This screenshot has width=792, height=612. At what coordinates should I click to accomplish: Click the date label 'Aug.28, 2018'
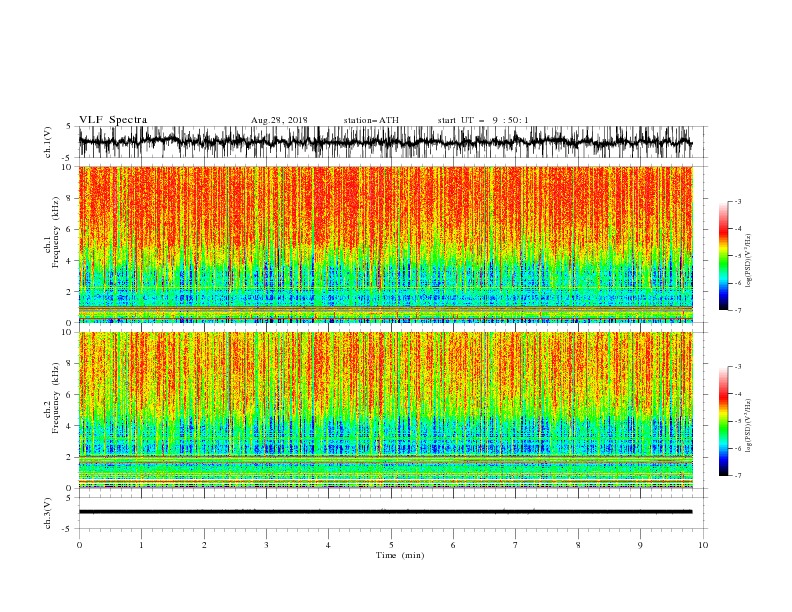[x=279, y=120]
